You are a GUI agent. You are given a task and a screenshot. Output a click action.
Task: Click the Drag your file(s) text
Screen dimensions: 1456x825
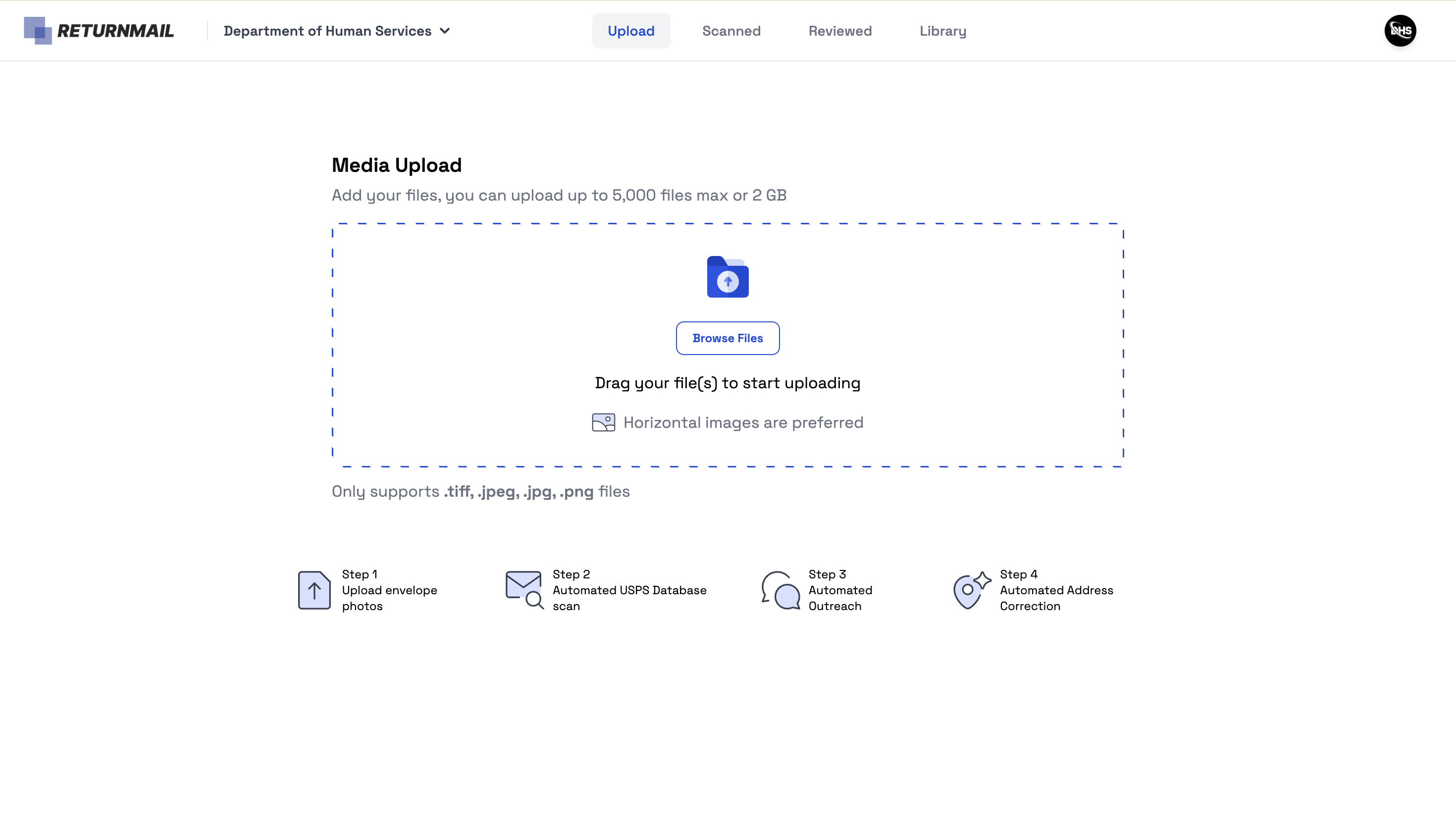728,383
